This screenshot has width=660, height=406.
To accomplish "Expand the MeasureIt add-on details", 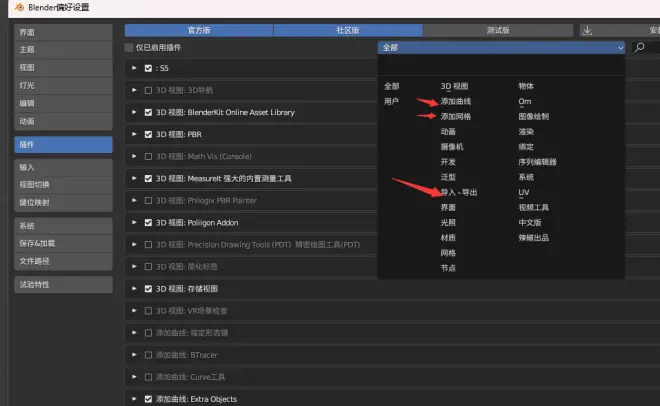I will pos(134,178).
